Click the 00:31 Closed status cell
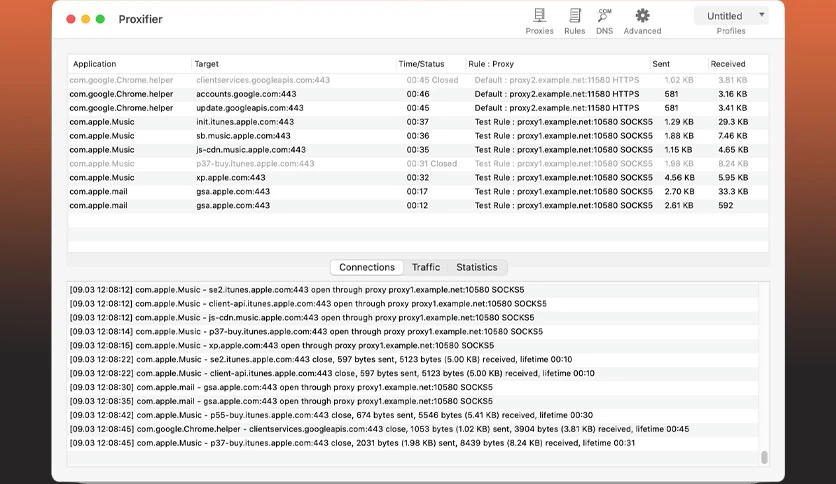The height and width of the screenshot is (484, 836). pos(432,164)
